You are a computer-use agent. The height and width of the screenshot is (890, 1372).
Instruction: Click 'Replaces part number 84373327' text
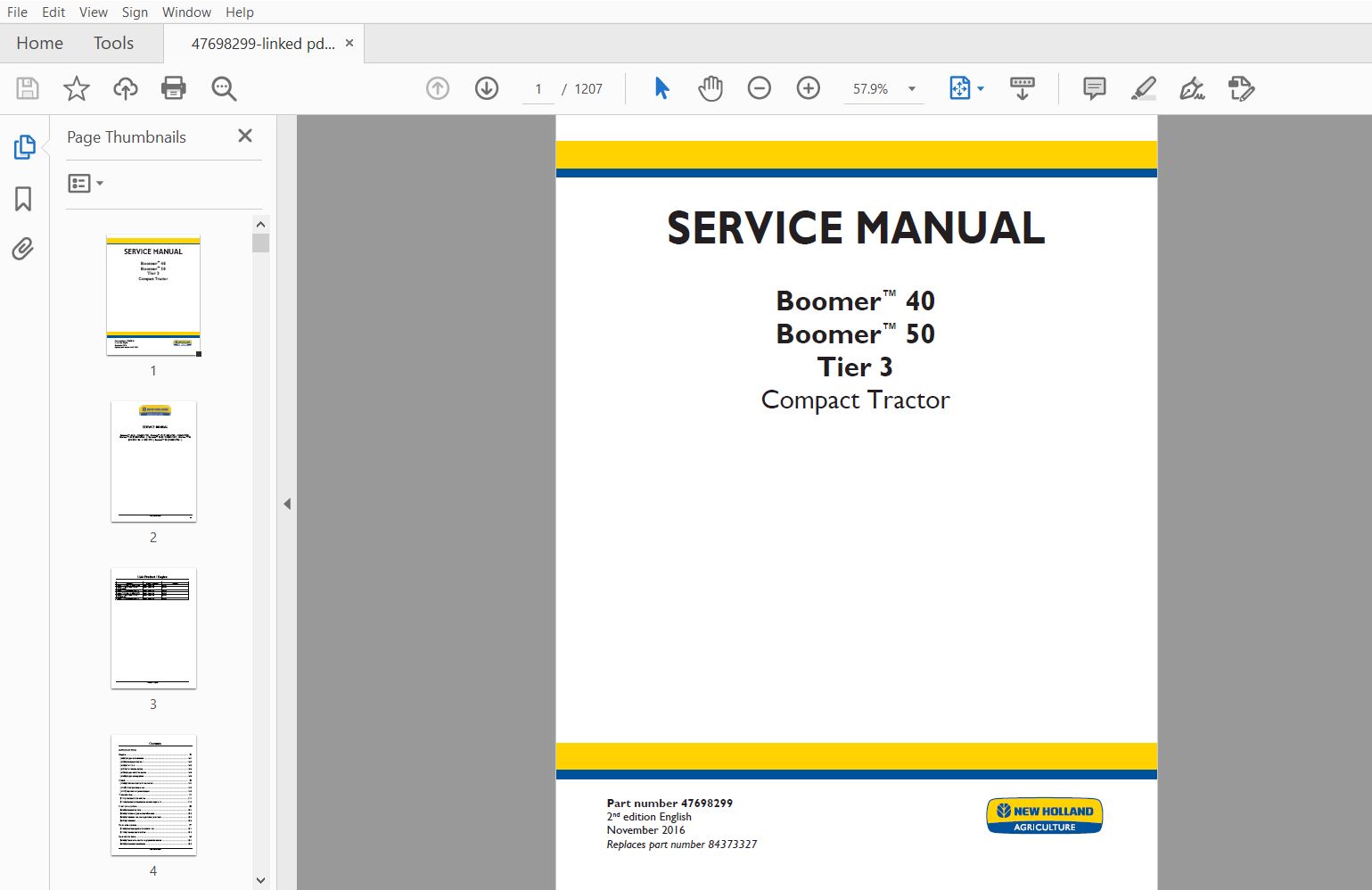click(x=682, y=845)
